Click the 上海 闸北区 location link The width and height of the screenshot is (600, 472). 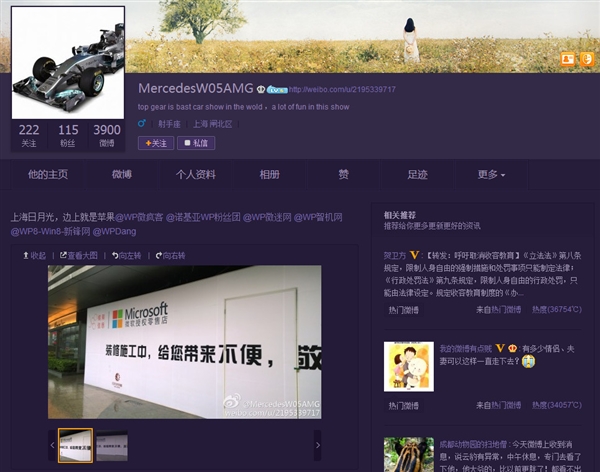pos(212,124)
